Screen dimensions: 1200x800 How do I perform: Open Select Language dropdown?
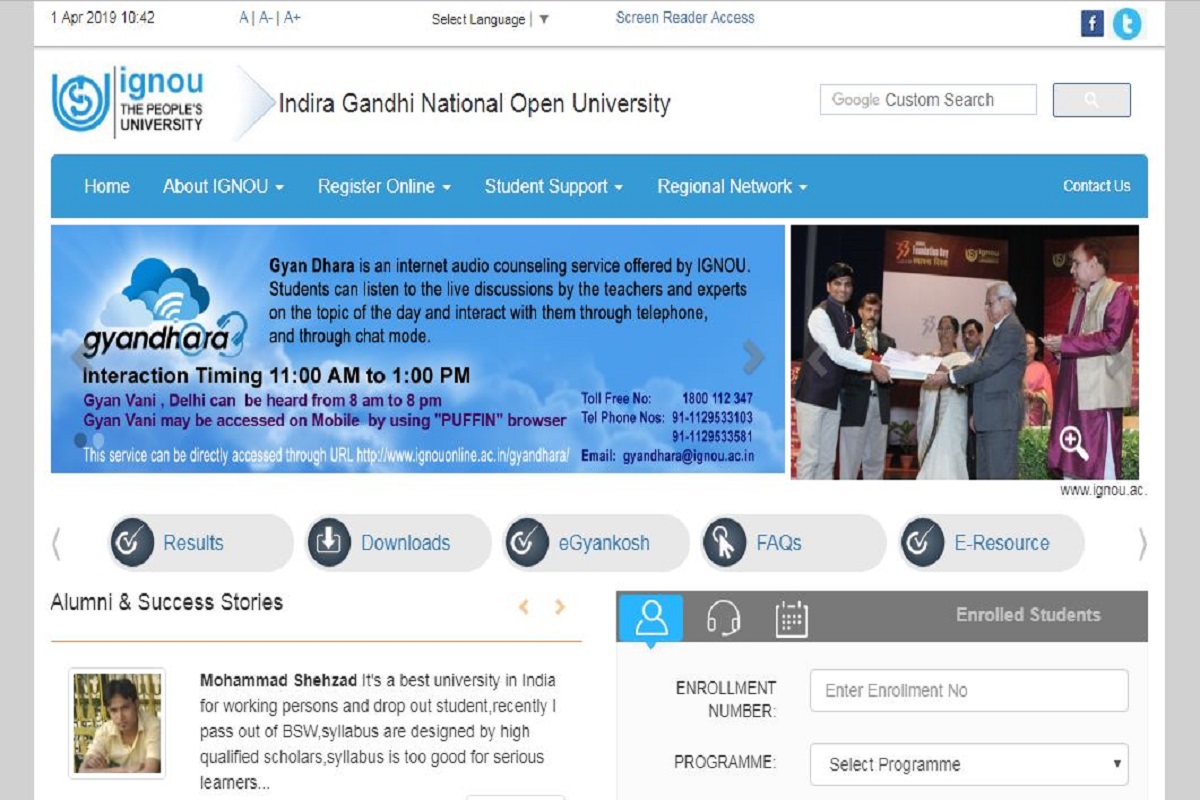point(490,19)
